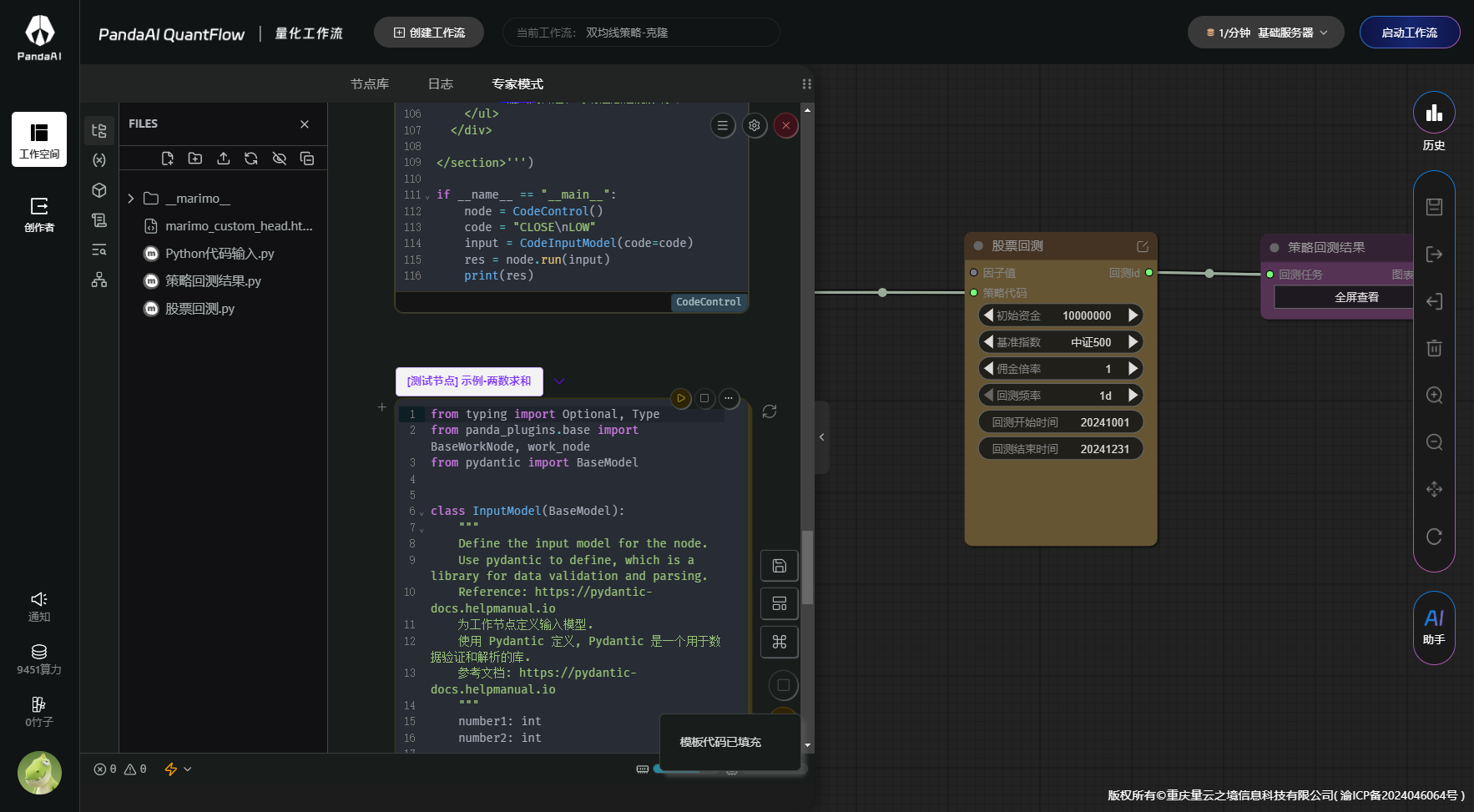Viewport: 1474px width, 812px height.
Task: Click the 回测开始时间 field
Action: pos(1061,422)
